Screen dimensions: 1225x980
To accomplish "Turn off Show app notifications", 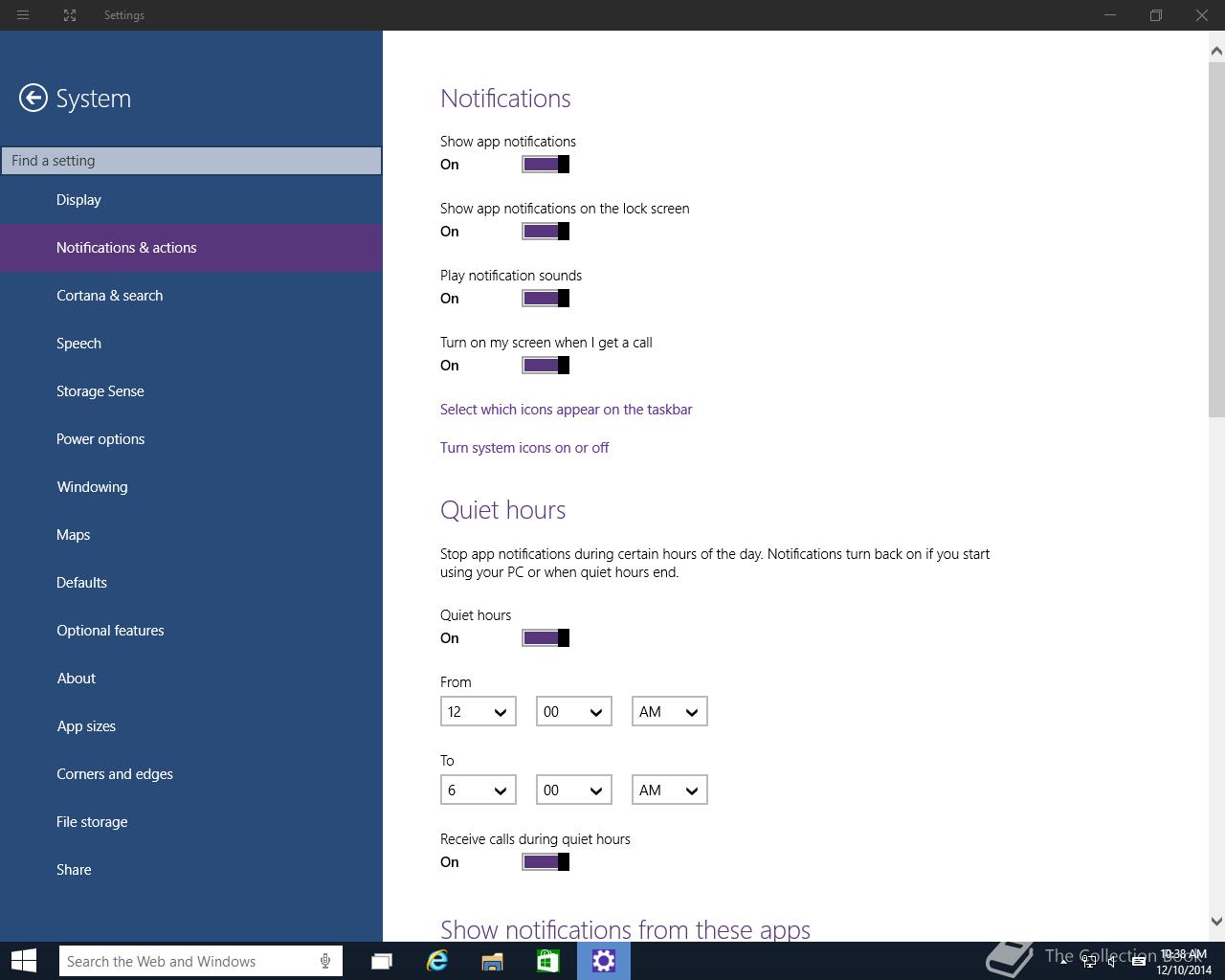I will [546, 165].
